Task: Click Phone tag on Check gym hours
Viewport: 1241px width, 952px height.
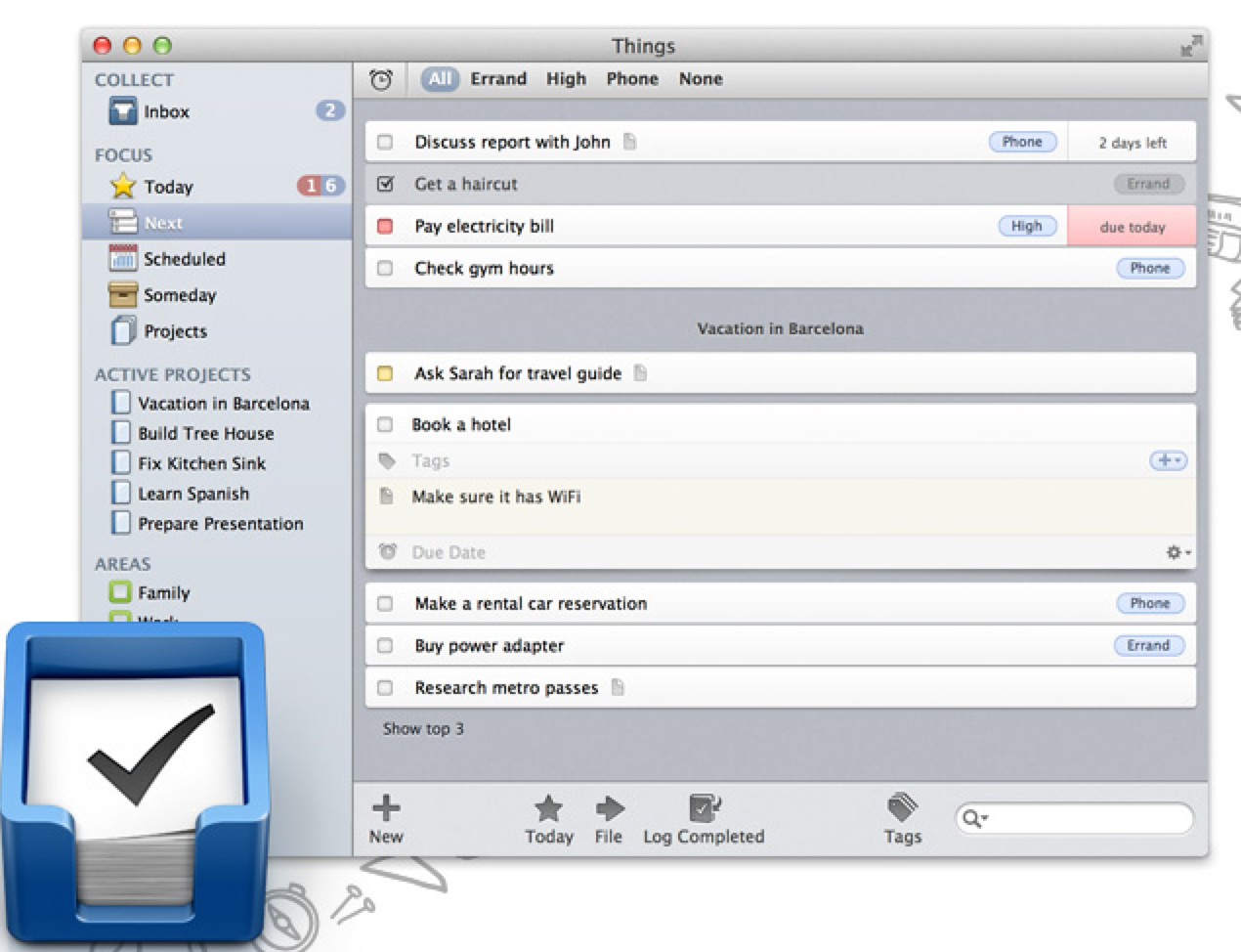Action: pyautogui.click(x=1150, y=268)
